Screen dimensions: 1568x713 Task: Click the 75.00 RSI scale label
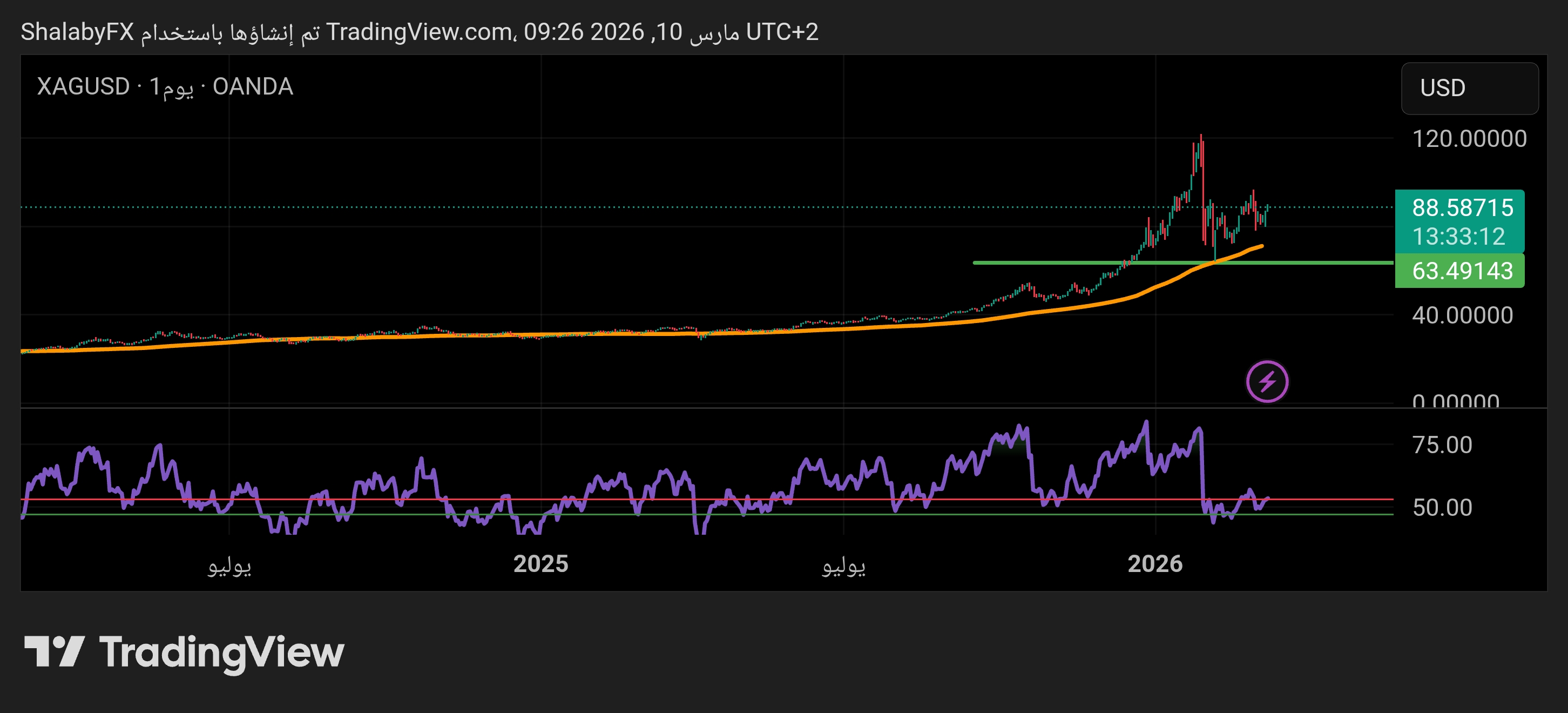click(1442, 445)
